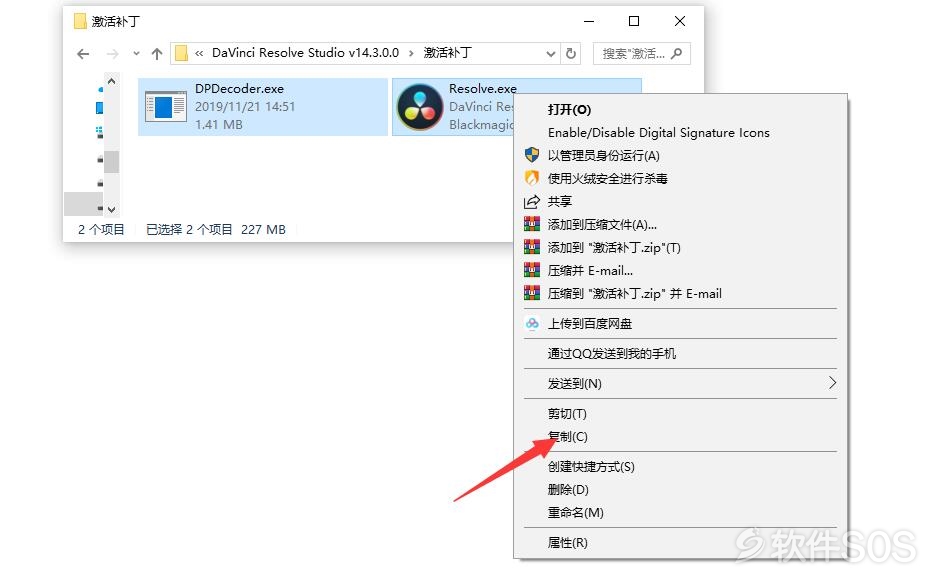The height and width of the screenshot is (574, 931).
Task: Expand the address bar history dropdown
Action: pyautogui.click(x=550, y=54)
